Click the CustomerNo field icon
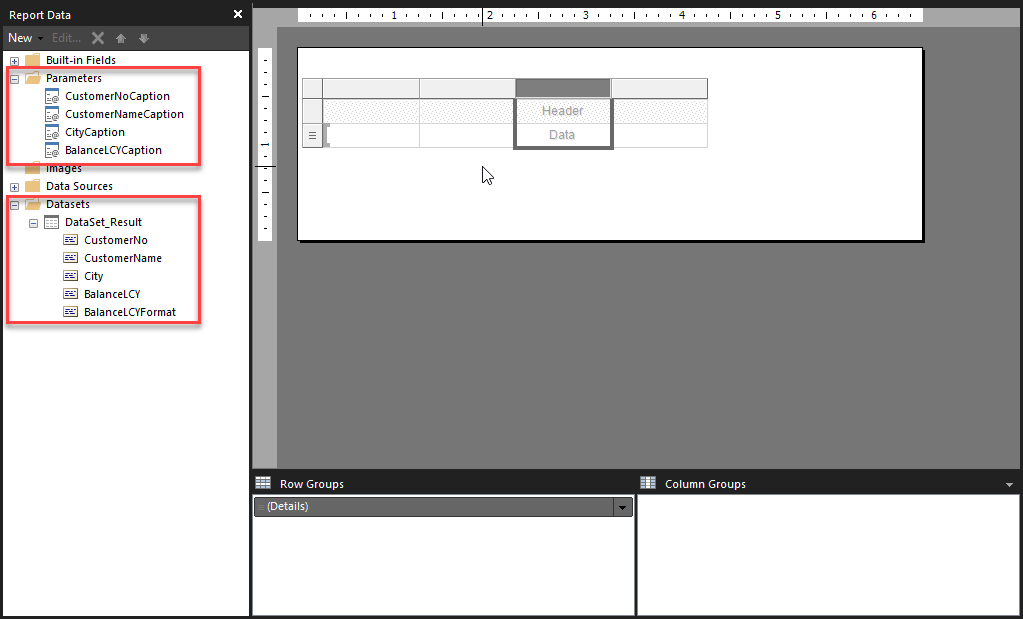Viewport: 1023px width, 619px height. [x=70, y=239]
